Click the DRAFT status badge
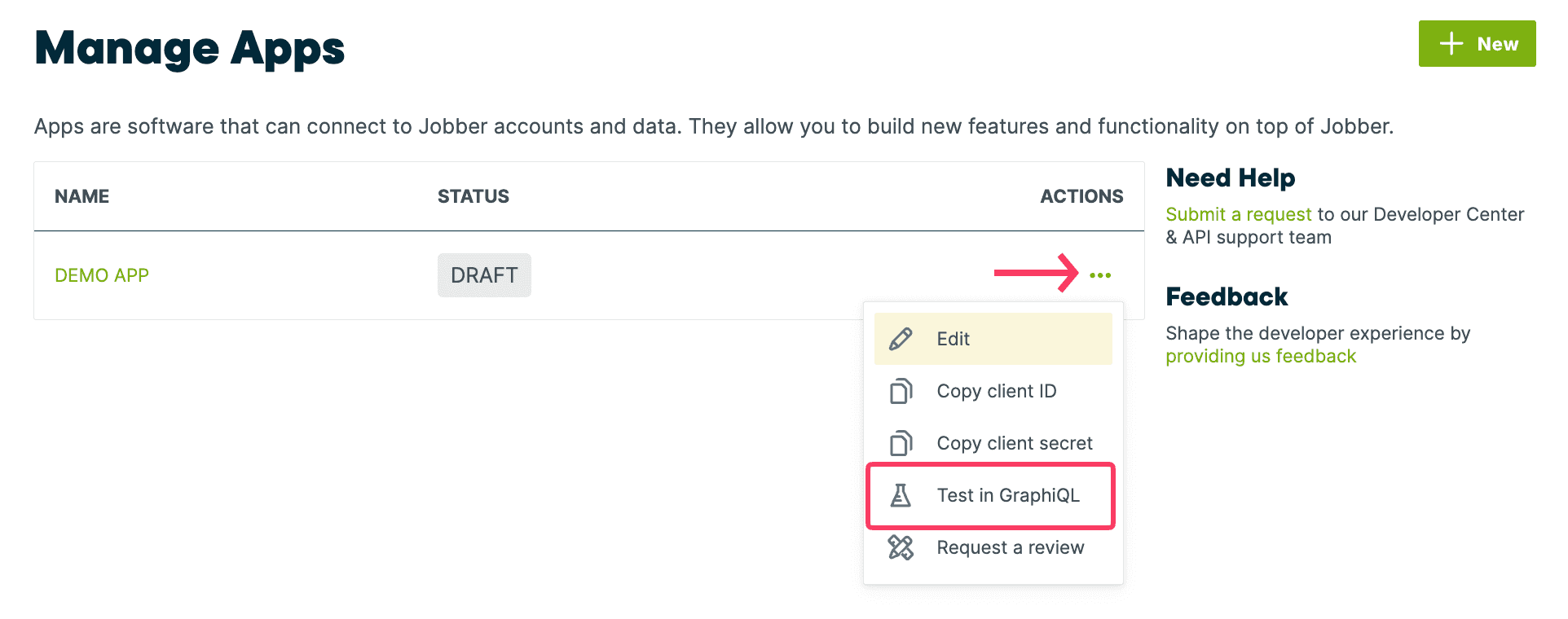Screen dimensions: 1568x619 [484, 275]
